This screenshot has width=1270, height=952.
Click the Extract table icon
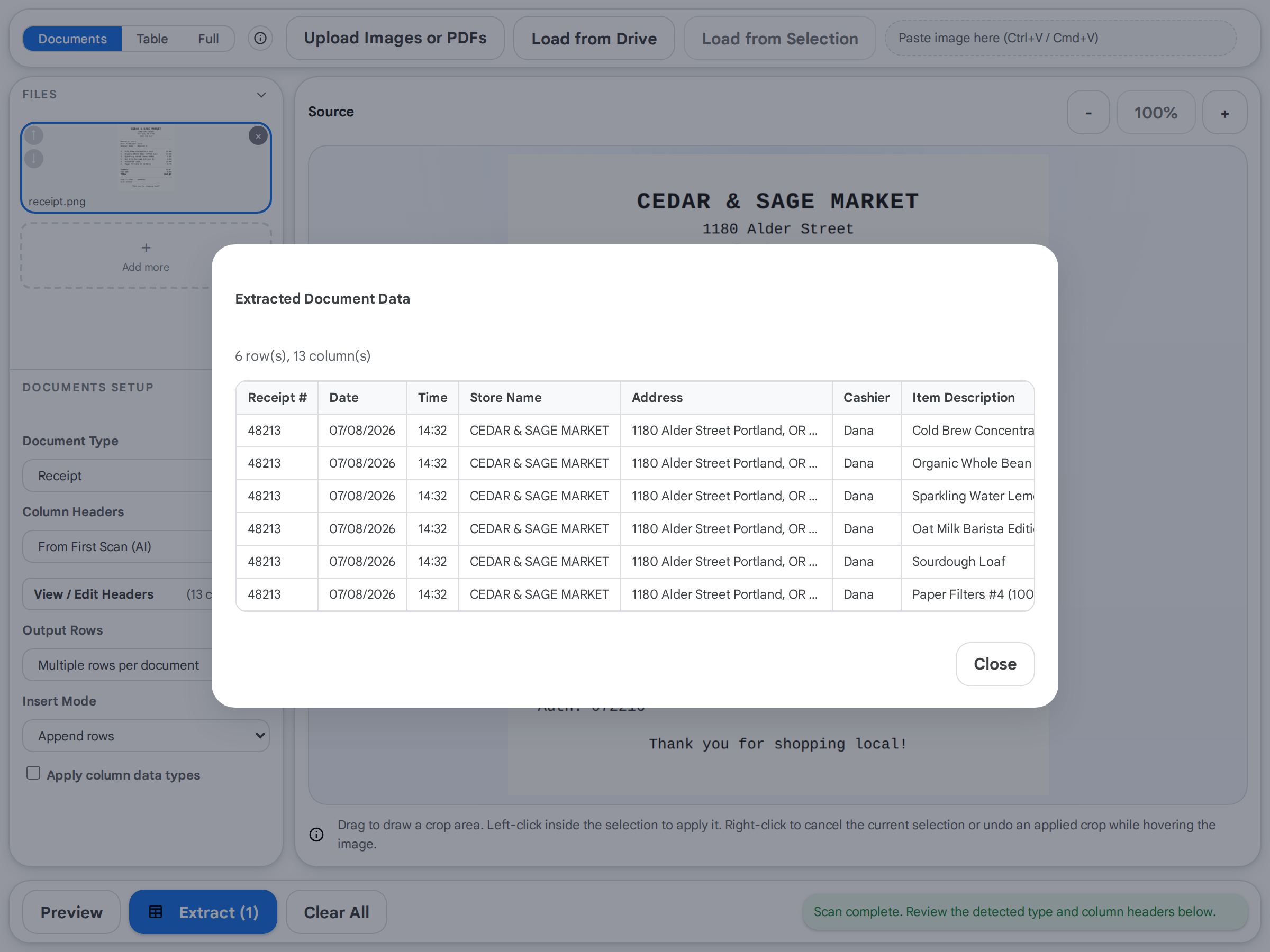(x=156, y=912)
